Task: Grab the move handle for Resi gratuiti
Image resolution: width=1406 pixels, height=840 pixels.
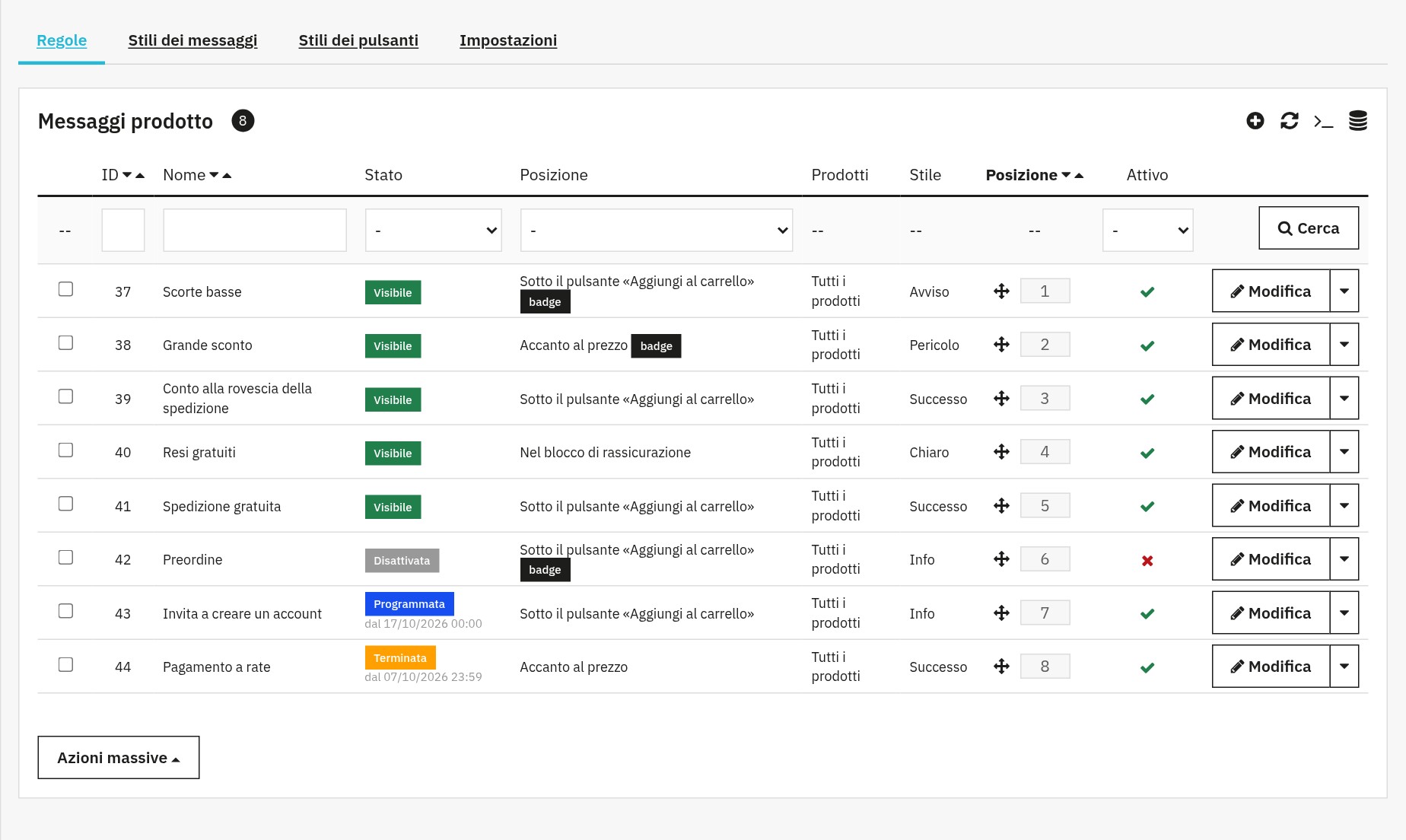Action: [1001, 452]
